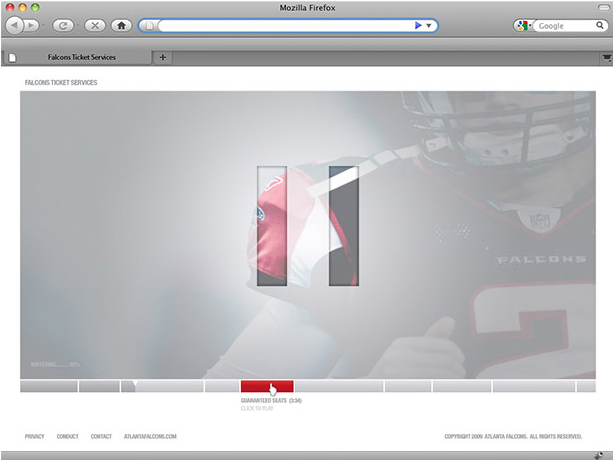The width and height of the screenshot is (613, 460).
Task: Go forward with the Forward arrow button
Action: pos(31,26)
